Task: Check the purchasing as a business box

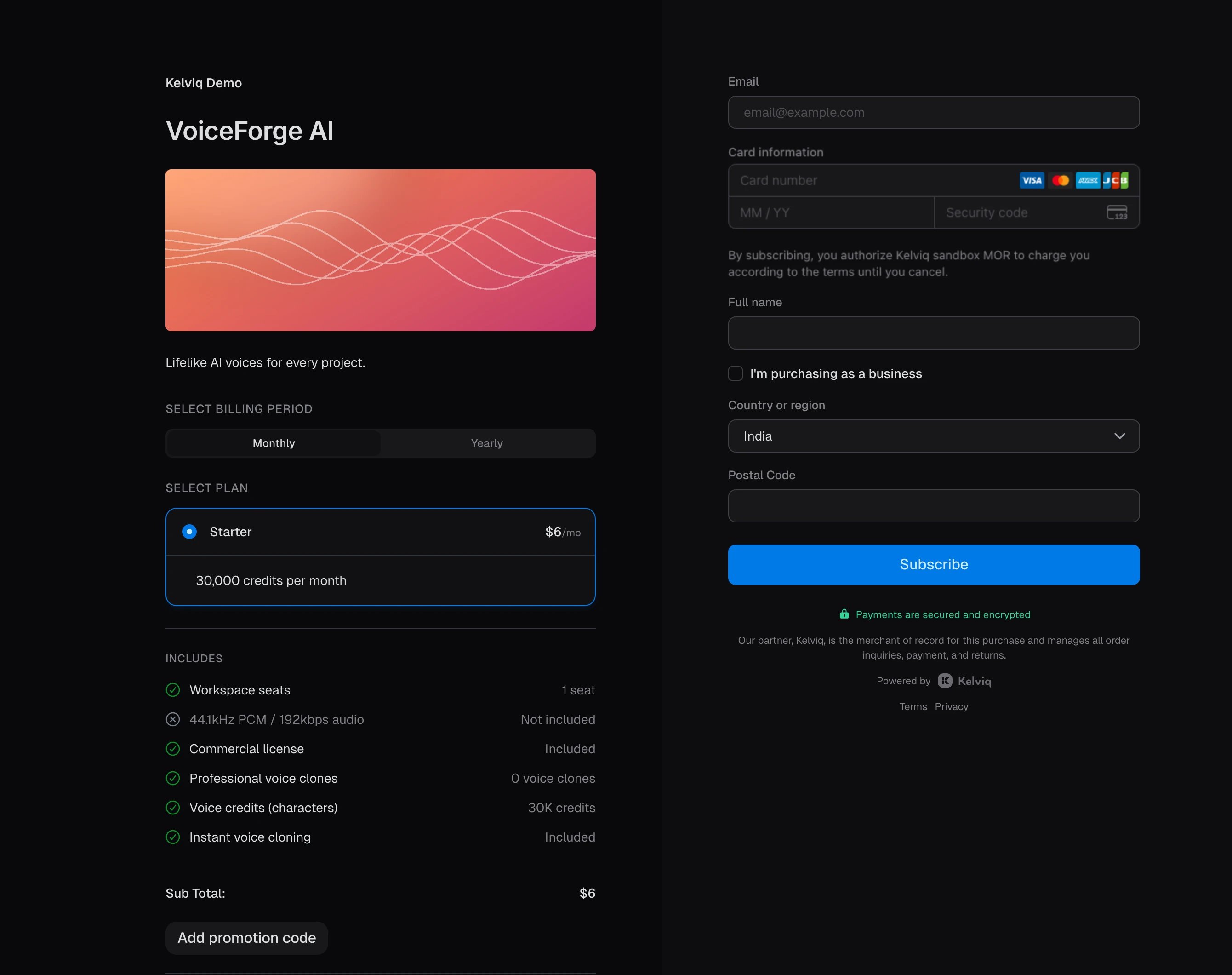Action: point(736,373)
